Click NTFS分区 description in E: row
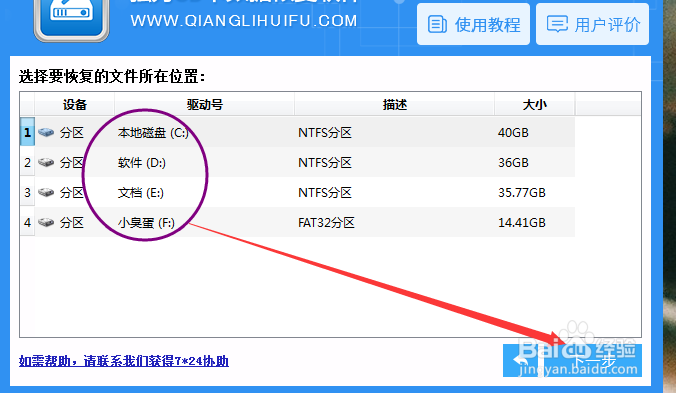The height and width of the screenshot is (393, 676). coord(325,193)
